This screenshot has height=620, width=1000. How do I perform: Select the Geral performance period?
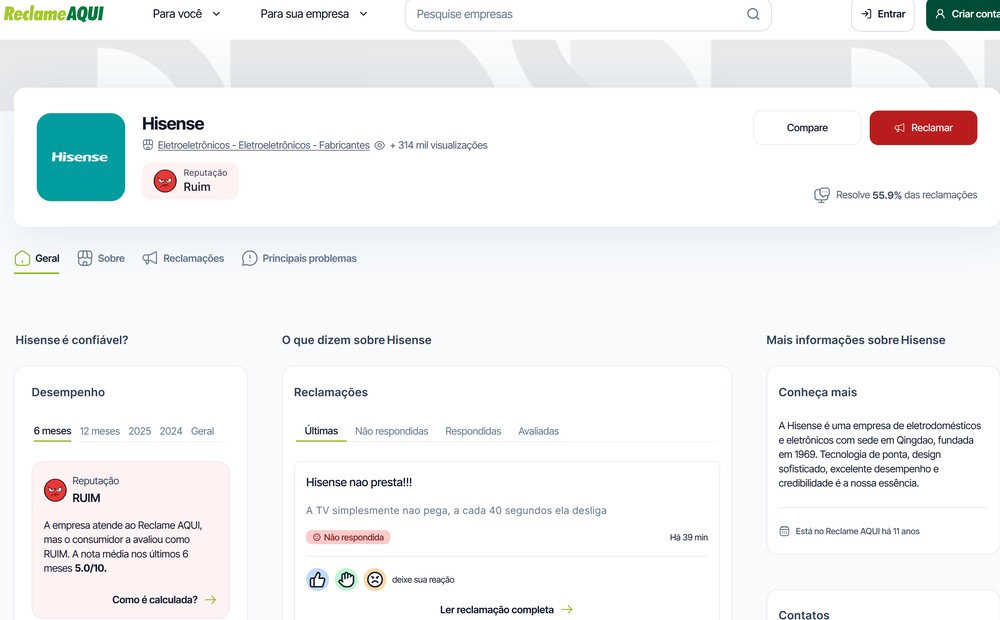[202, 431]
